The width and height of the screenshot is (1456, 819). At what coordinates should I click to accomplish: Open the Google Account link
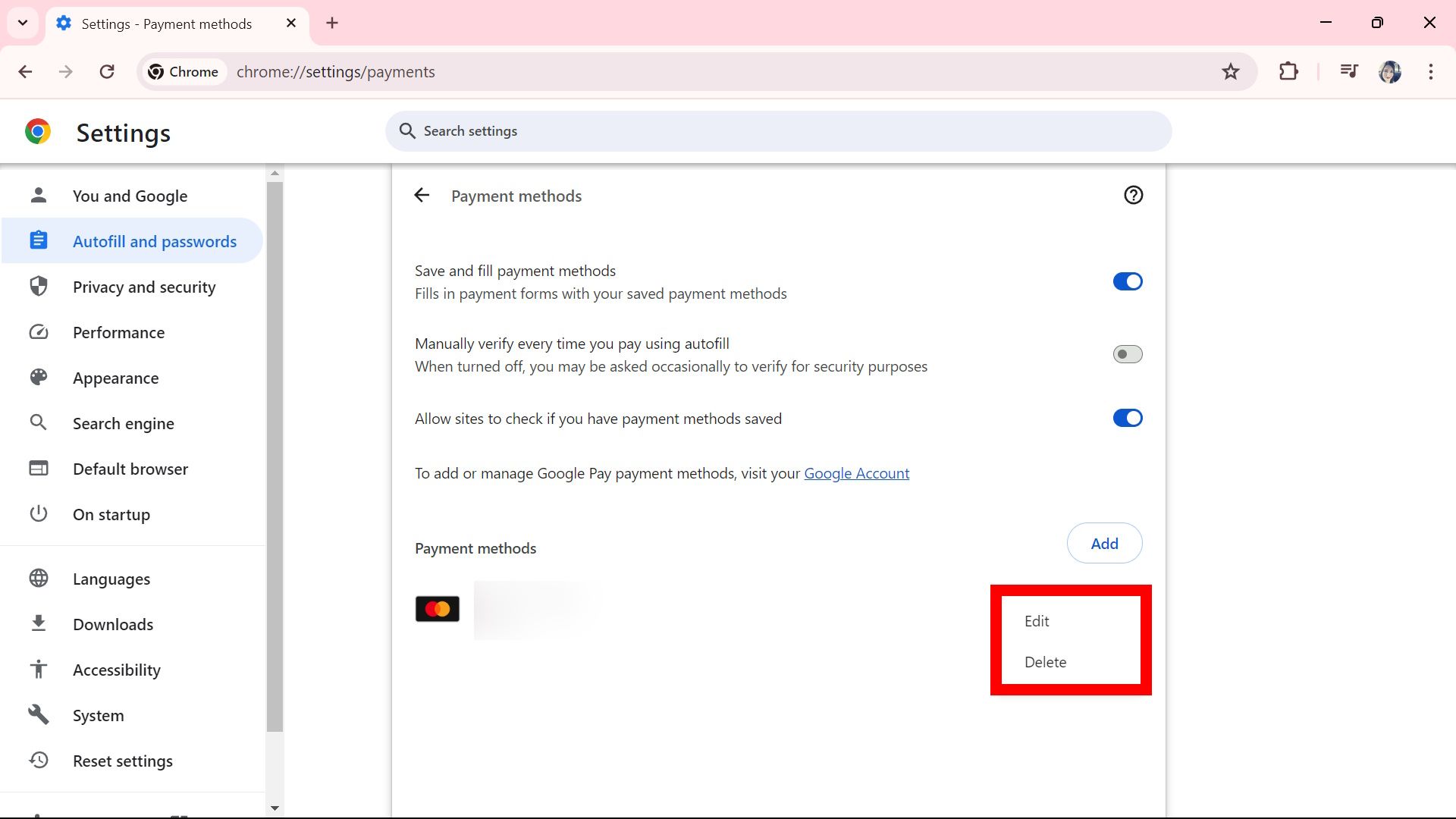click(856, 472)
